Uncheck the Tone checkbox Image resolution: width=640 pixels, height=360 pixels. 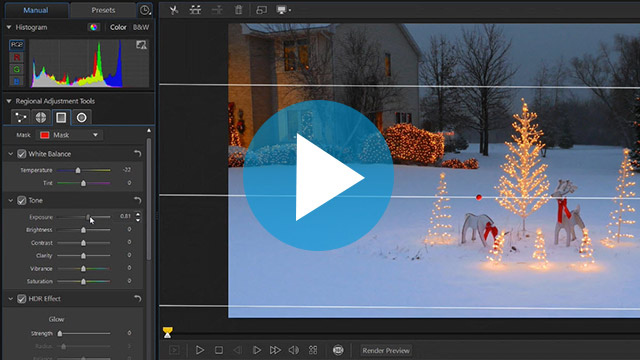point(22,200)
